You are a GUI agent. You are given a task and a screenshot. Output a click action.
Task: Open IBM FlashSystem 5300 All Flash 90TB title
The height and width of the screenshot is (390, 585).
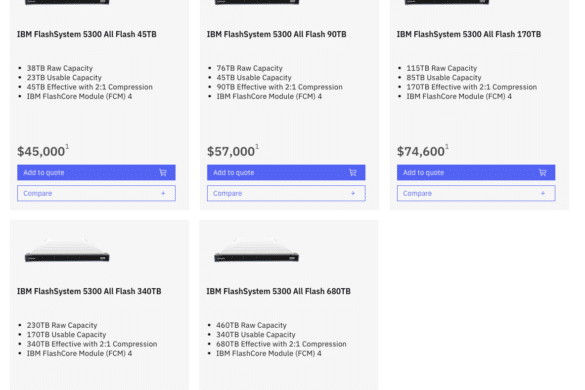click(x=276, y=34)
